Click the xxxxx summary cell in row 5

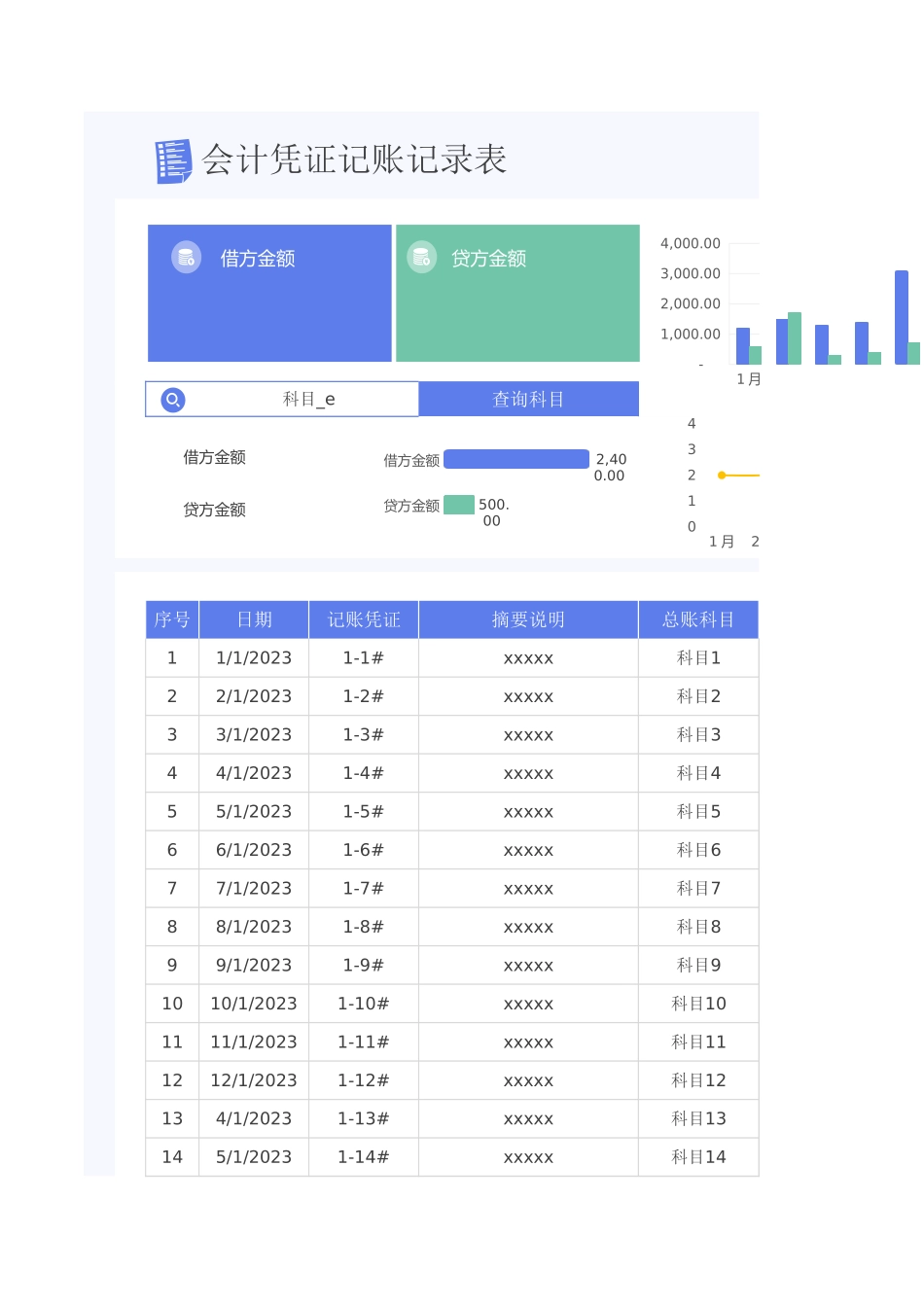[528, 811]
